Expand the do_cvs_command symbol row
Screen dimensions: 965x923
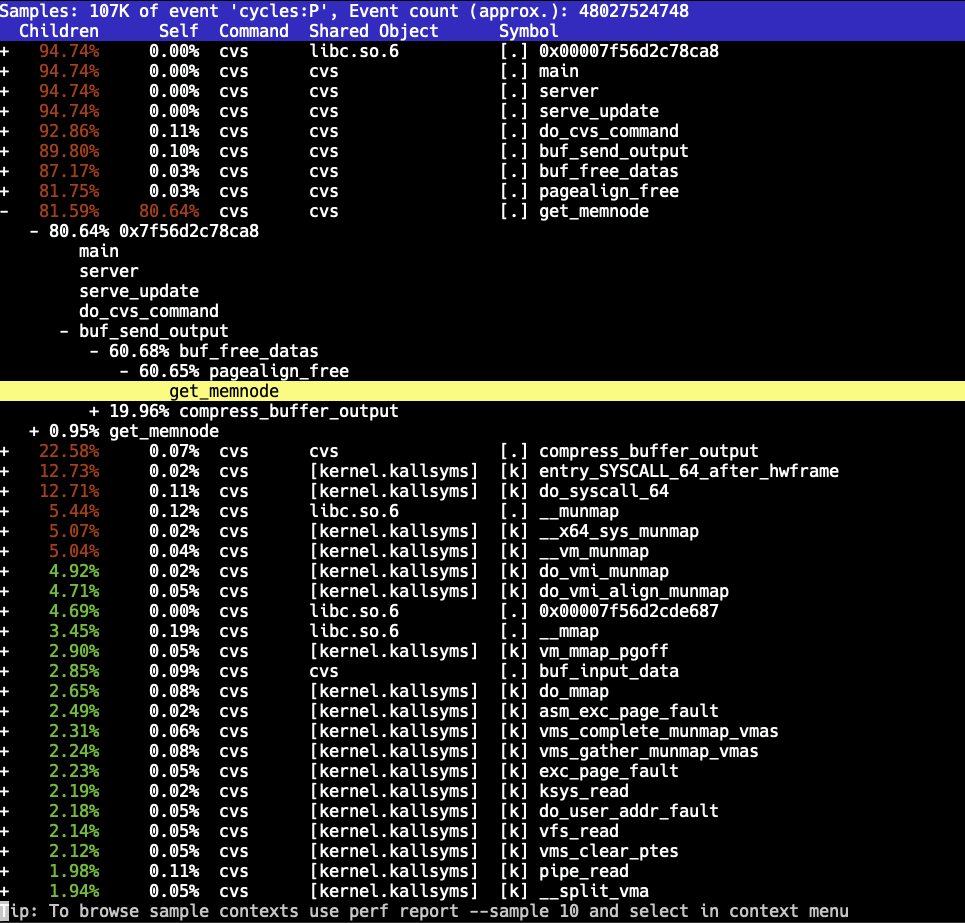[6, 131]
